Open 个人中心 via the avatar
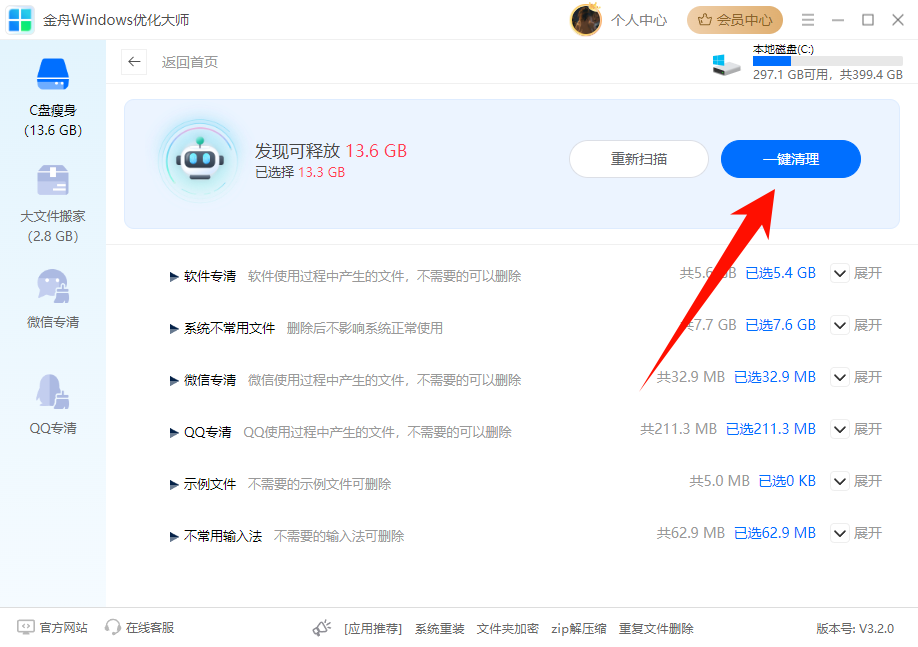Viewport: 918px width, 647px height. pos(586,19)
